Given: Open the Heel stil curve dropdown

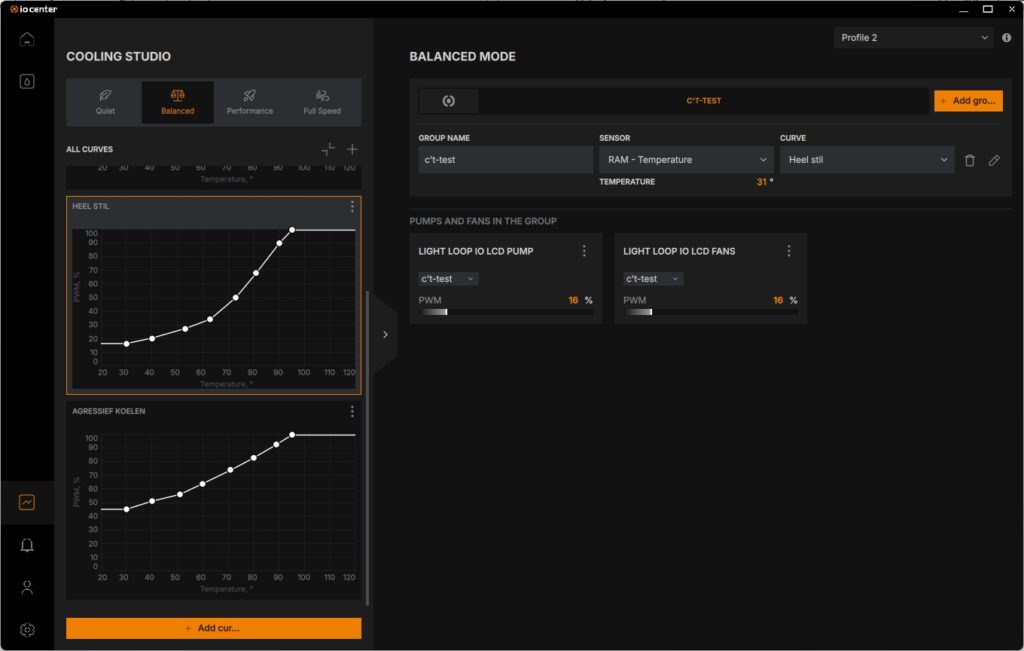Looking at the screenshot, I should [x=867, y=160].
